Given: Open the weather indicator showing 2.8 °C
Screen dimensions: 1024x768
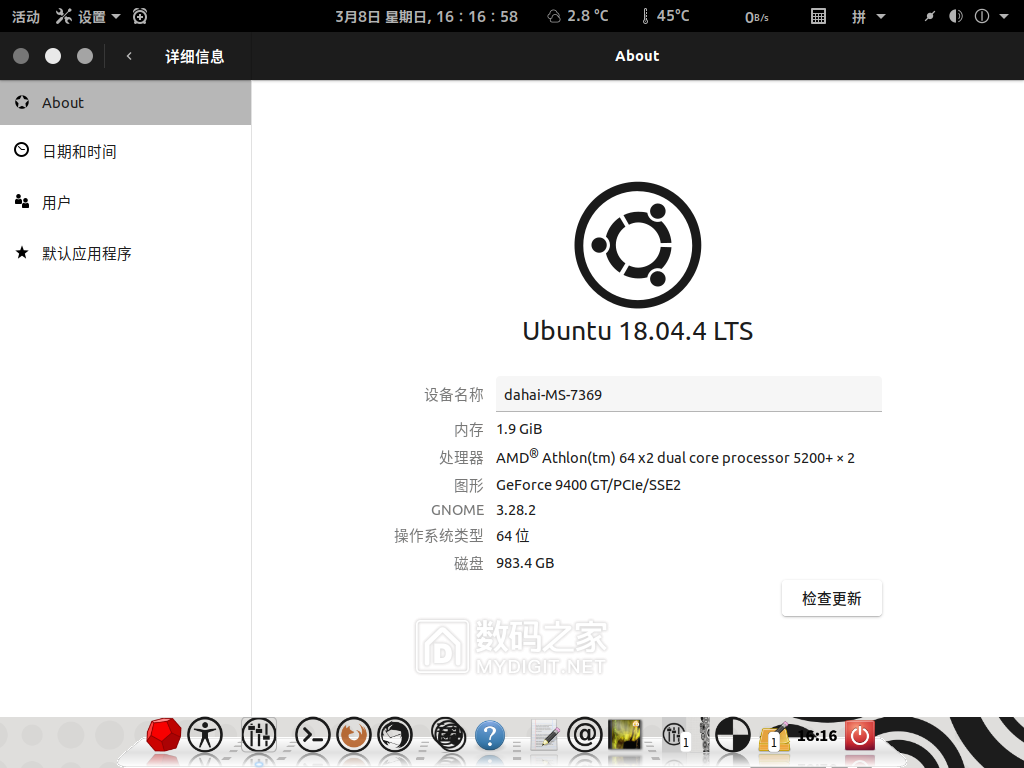Looking at the screenshot, I should (578, 16).
